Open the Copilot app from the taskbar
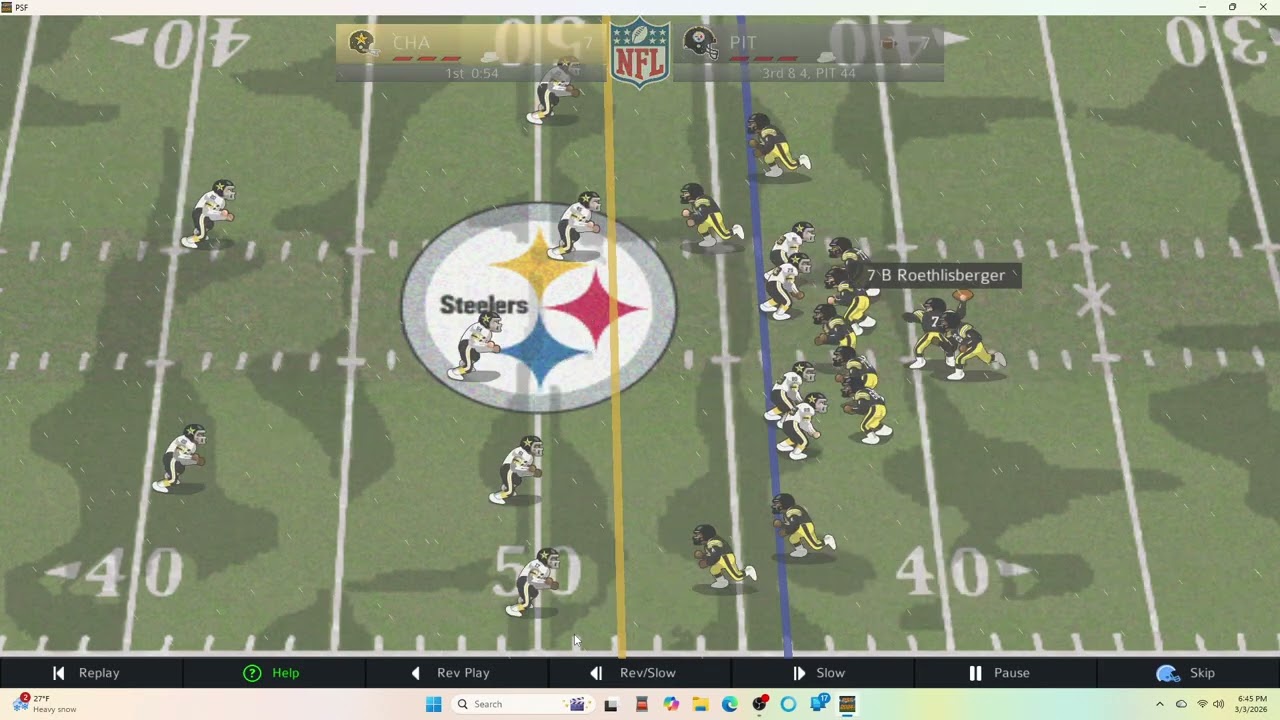The width and height of the screenshot is (1280, 720). [x=671, y=704]
